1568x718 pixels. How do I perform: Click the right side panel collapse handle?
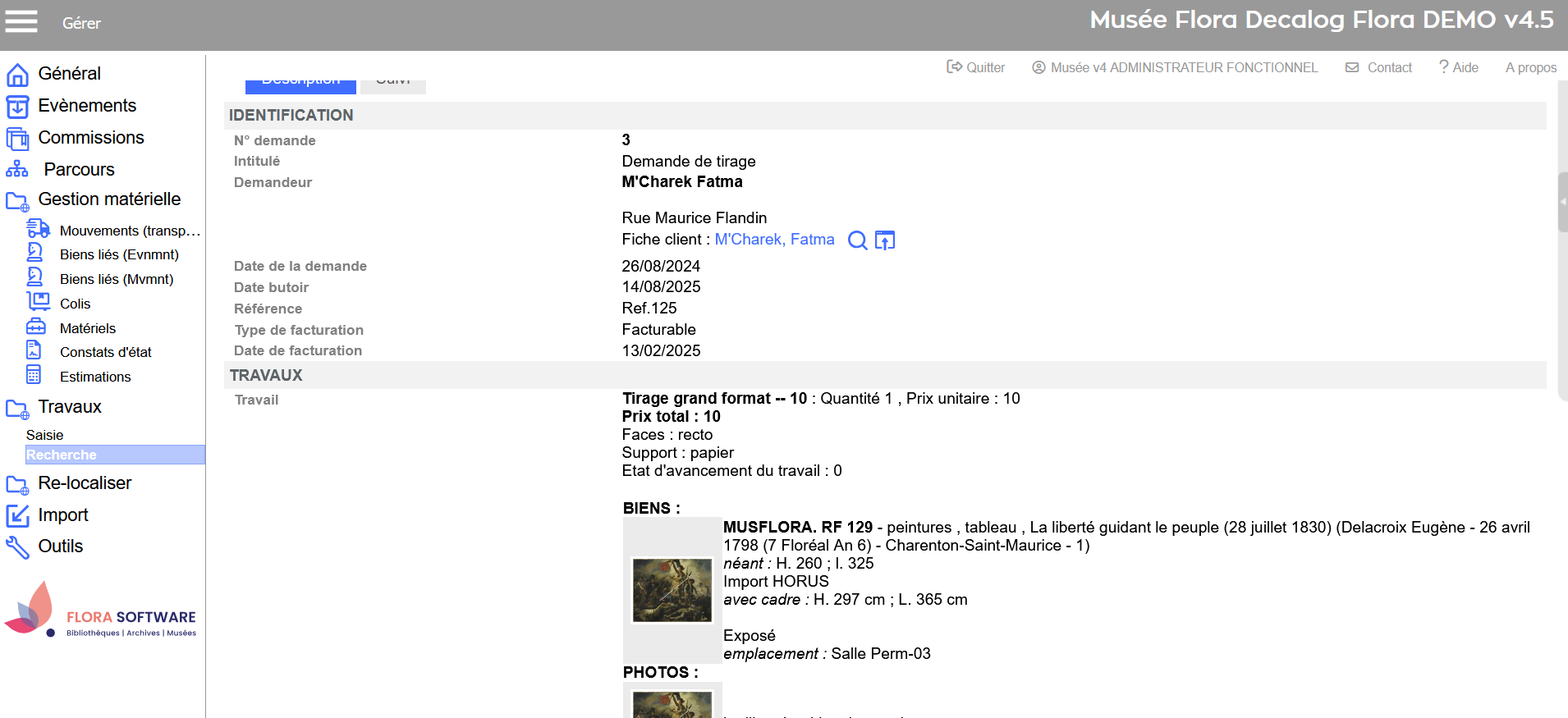click(1562, 202)
